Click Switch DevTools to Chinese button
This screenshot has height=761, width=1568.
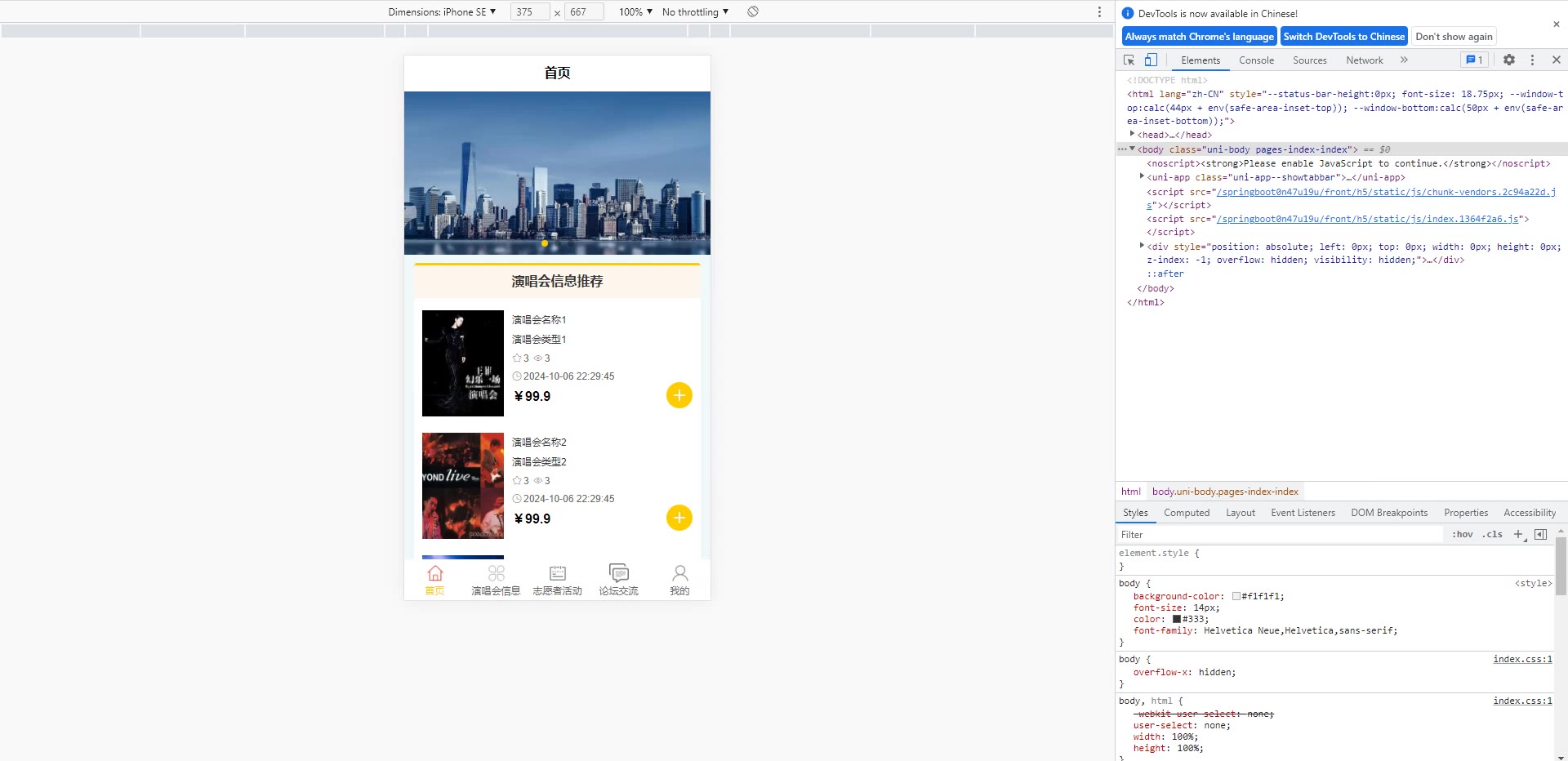click(1343, 37)
